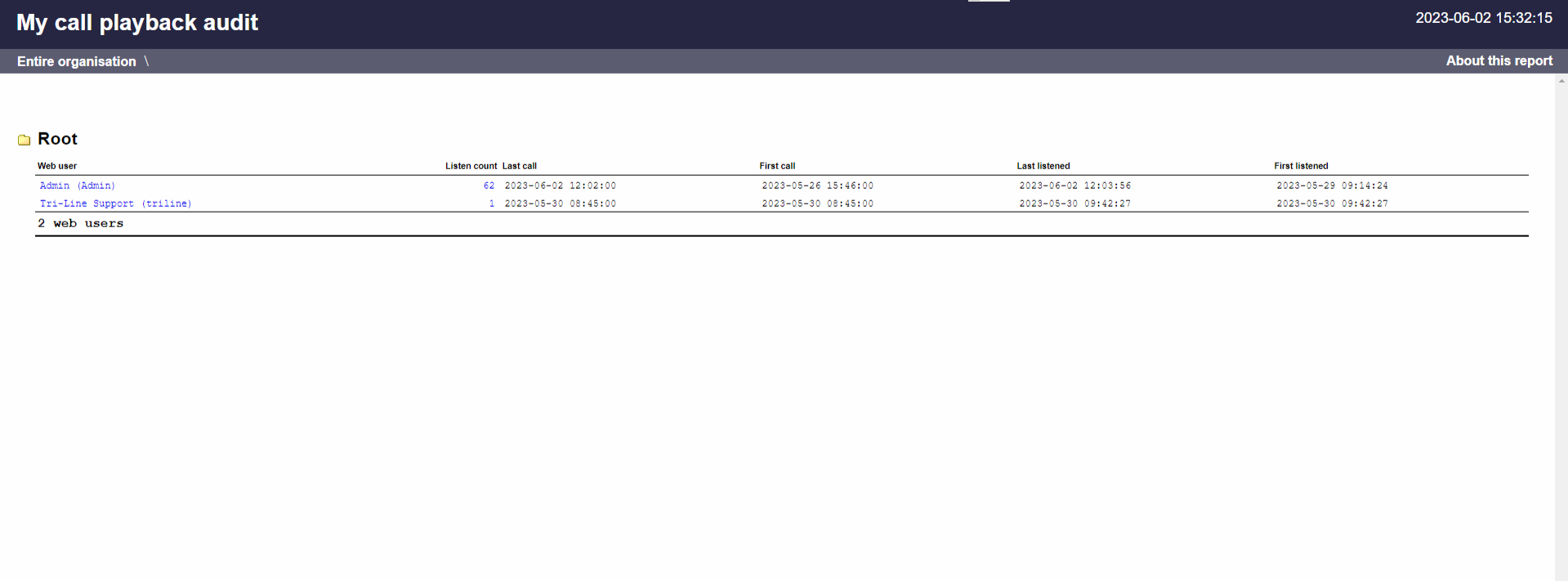The height and width of the screenshot is (581, 1568).
Task: Click the First listened column header
Action: point(1301,166)
